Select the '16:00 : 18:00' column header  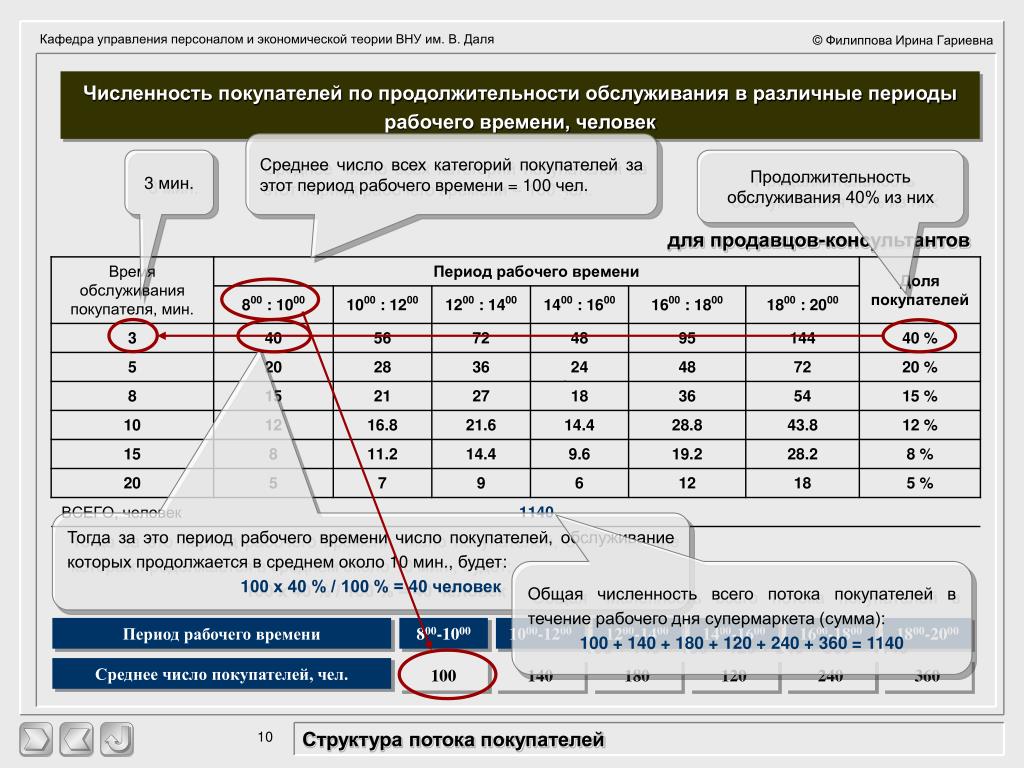tap(687, 304)
